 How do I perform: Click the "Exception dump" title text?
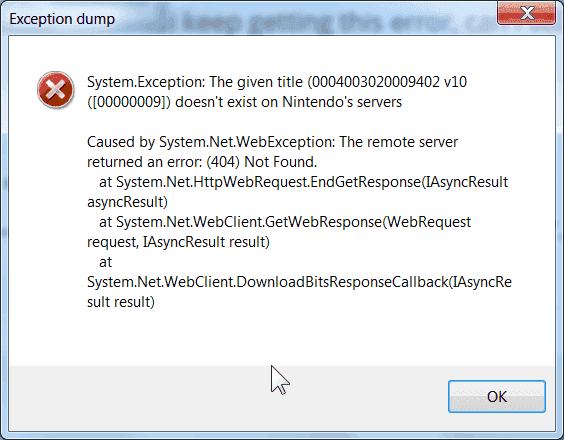[62, 19]
